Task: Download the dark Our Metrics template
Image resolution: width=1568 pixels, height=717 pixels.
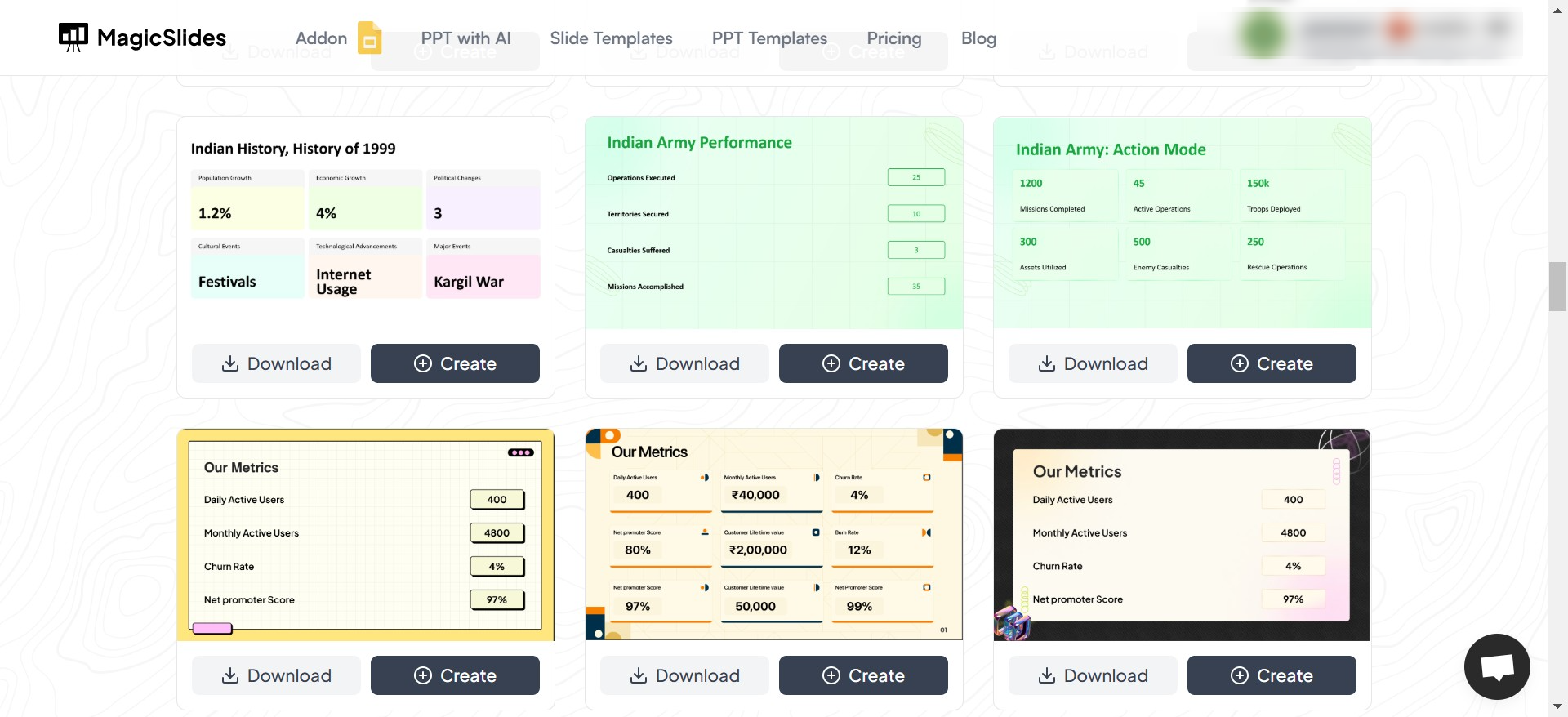Action: coord(1093,675)
